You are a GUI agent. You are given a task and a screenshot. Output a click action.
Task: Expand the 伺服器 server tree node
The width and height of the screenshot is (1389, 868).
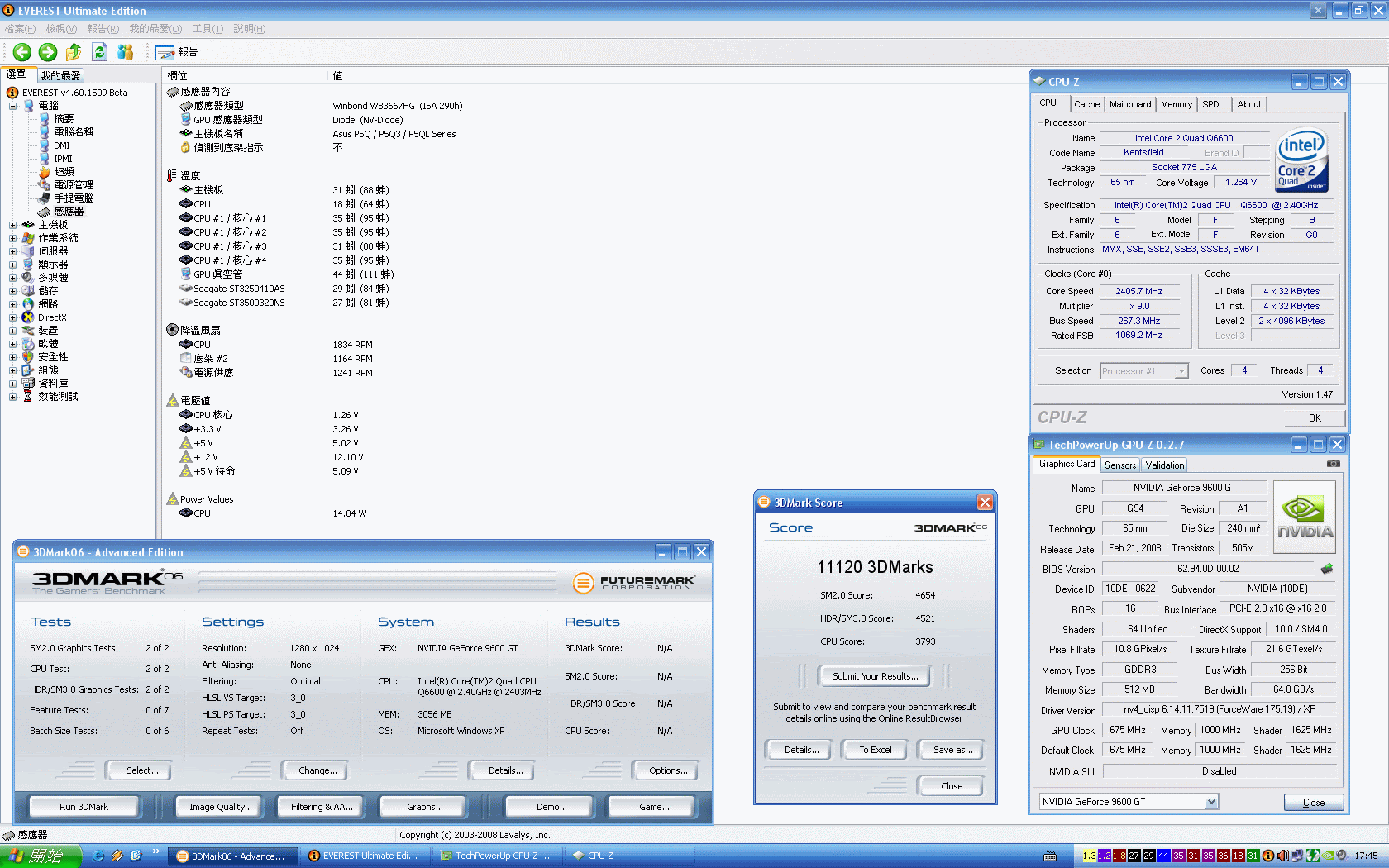pos(12,251)
